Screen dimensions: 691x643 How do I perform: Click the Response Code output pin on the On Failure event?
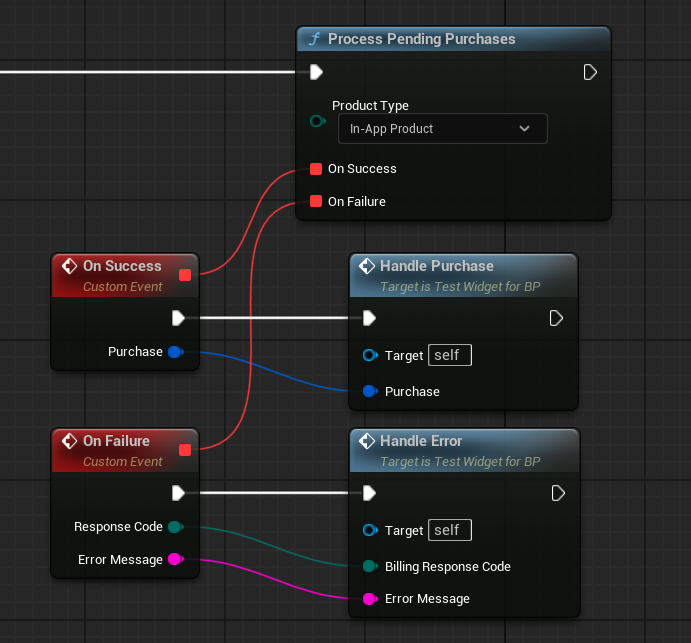175,527
